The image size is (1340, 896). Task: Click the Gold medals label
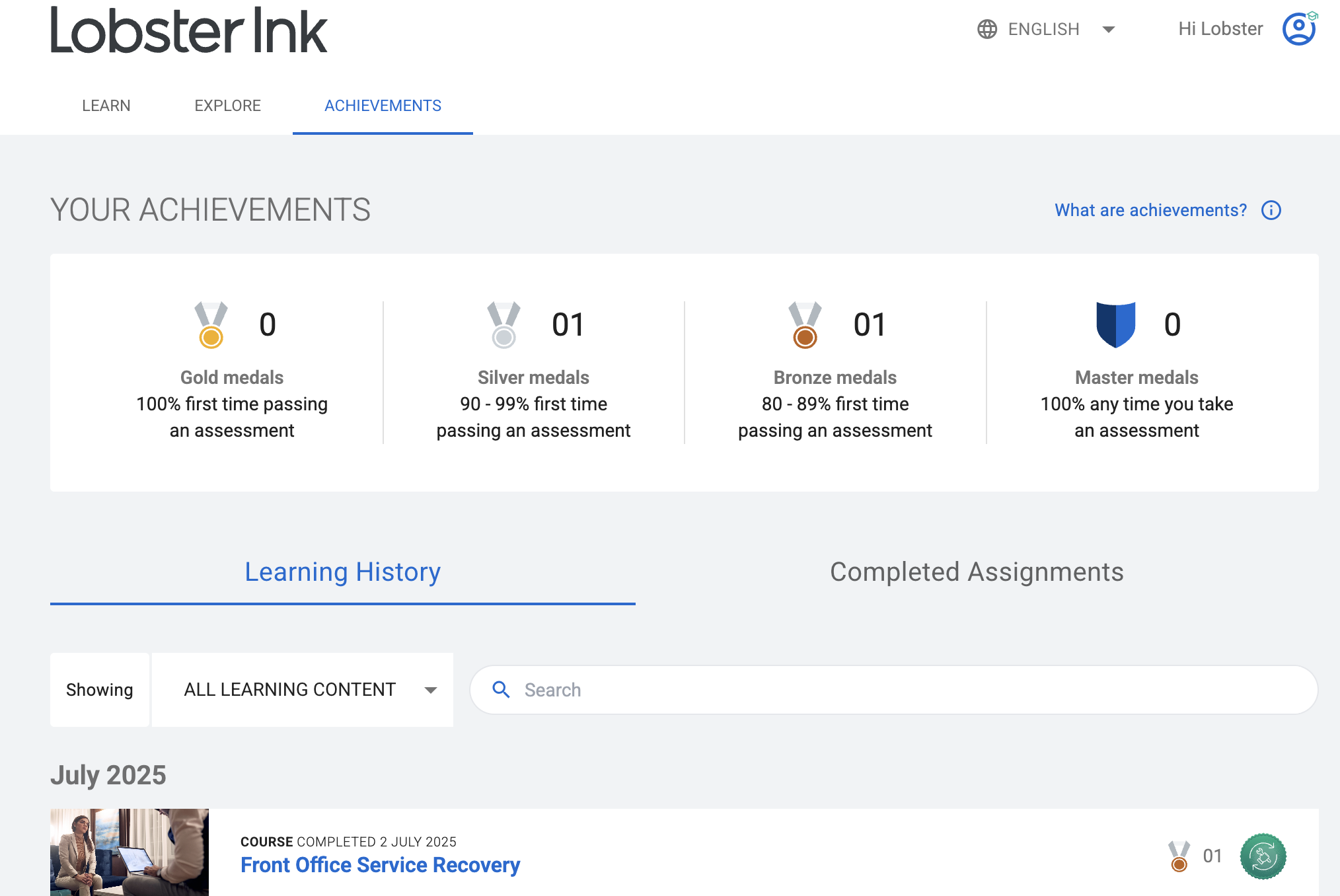pos(232,377)
